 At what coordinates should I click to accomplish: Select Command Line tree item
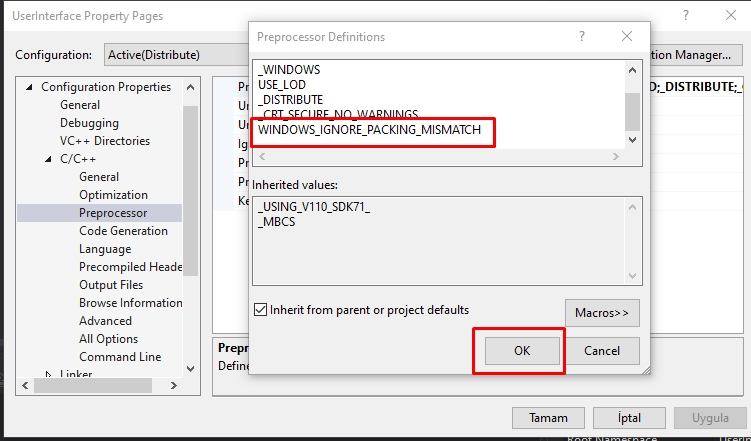coord(120,357)
